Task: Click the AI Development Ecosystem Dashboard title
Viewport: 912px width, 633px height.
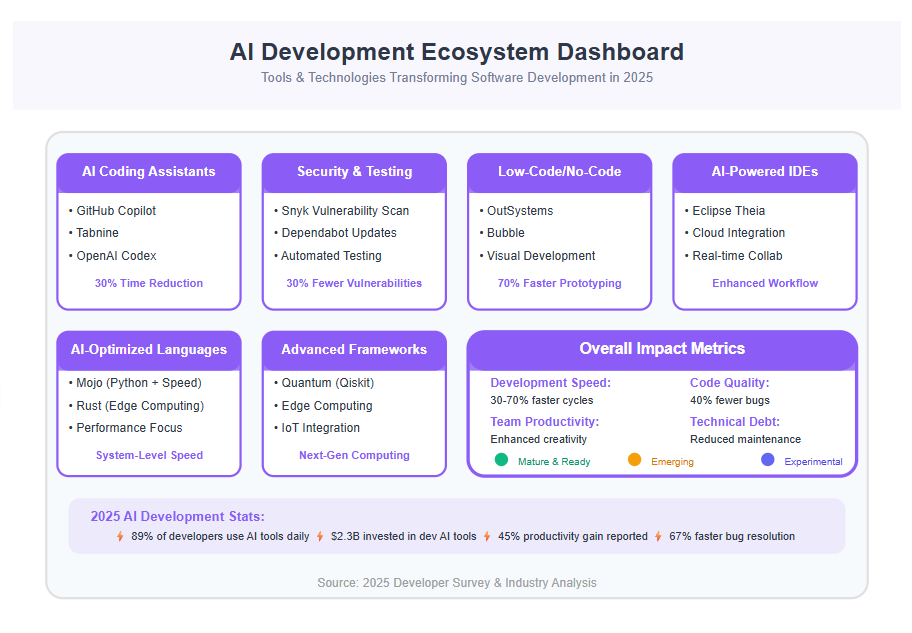Action: [x=457, y=52]
